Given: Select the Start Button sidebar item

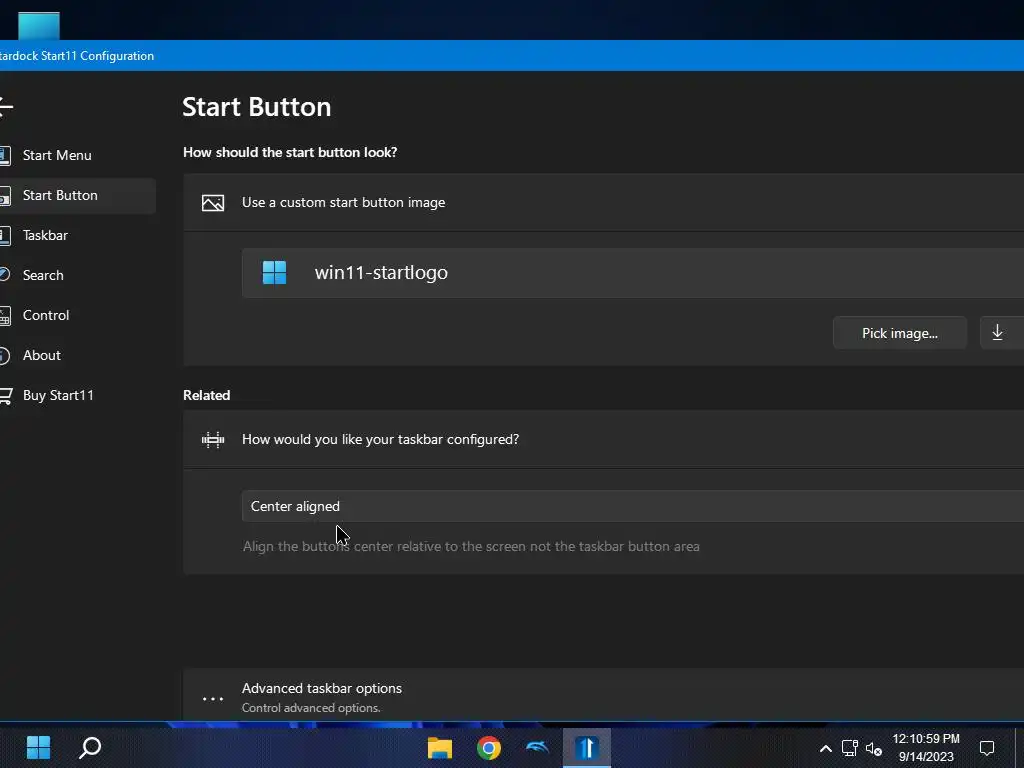Looking at the screenshot, I should [x=76, y=195].
